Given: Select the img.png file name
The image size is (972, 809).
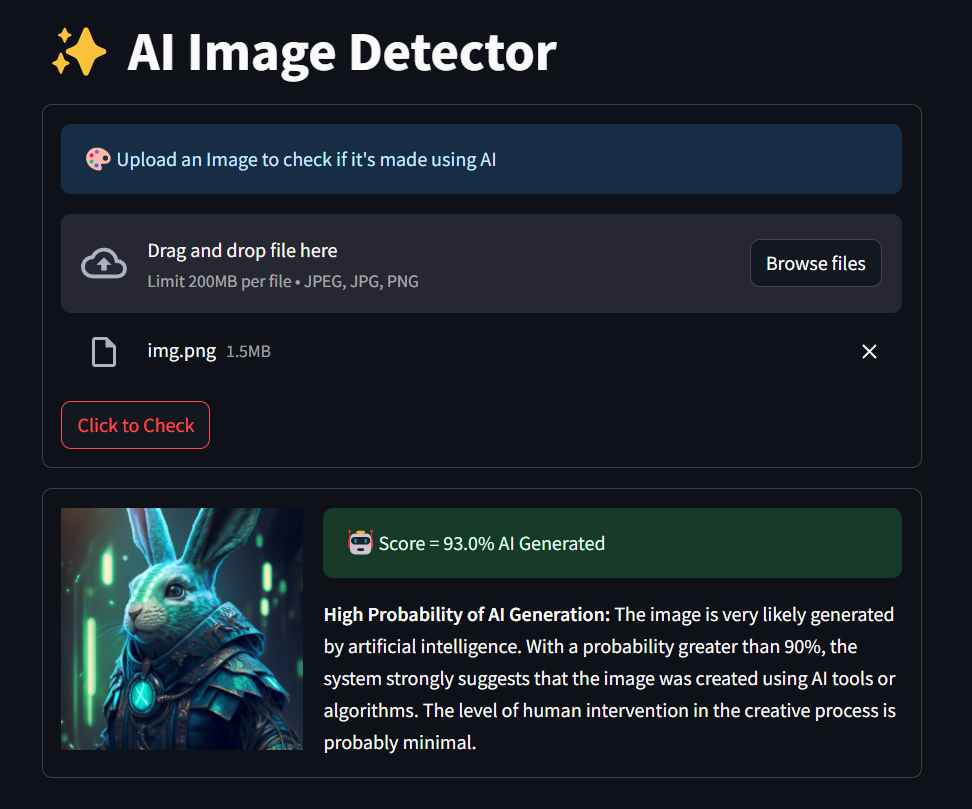Looking at the screenshot, I should tap(181, 351).
